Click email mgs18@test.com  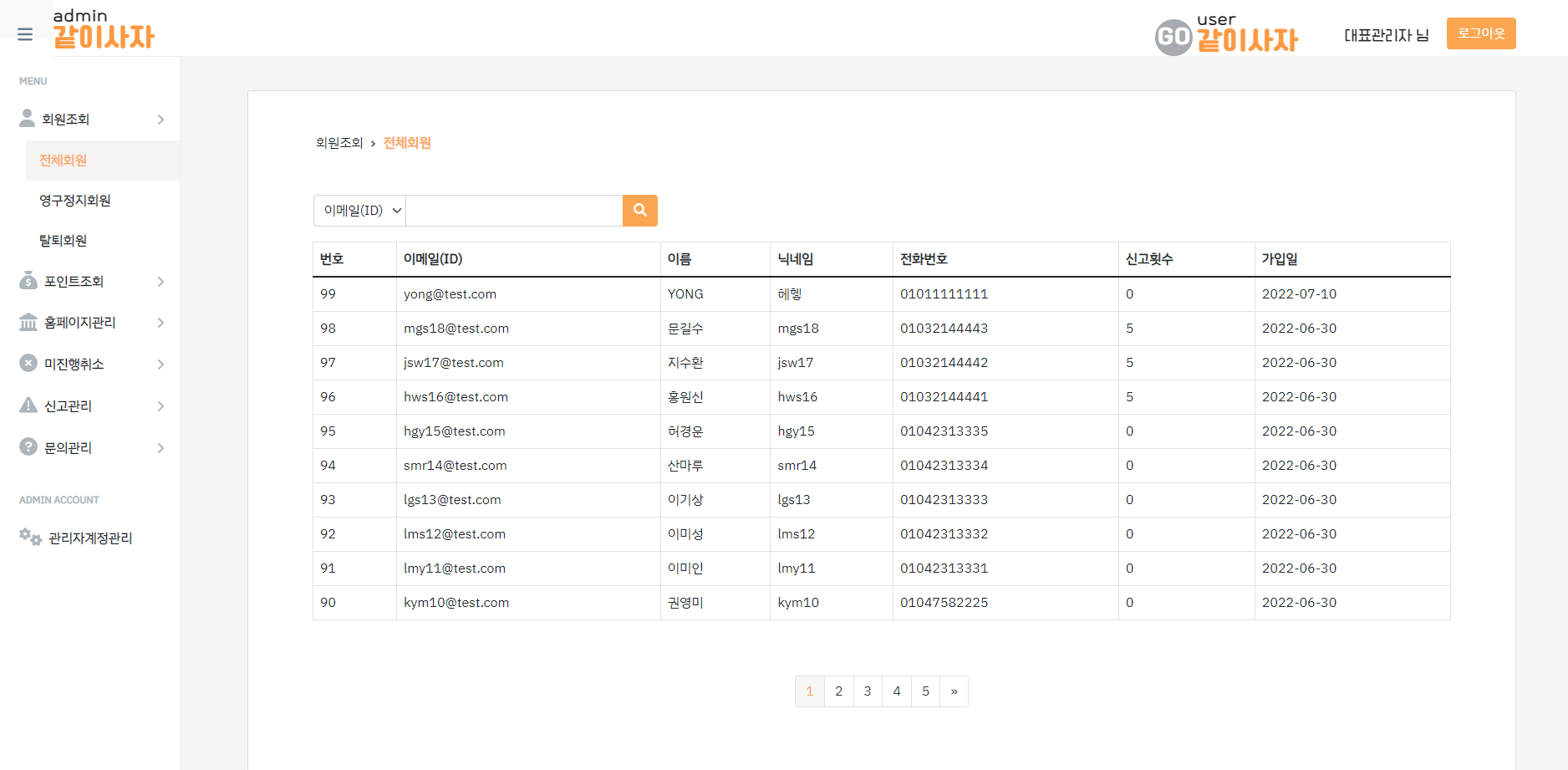[456, 329]
